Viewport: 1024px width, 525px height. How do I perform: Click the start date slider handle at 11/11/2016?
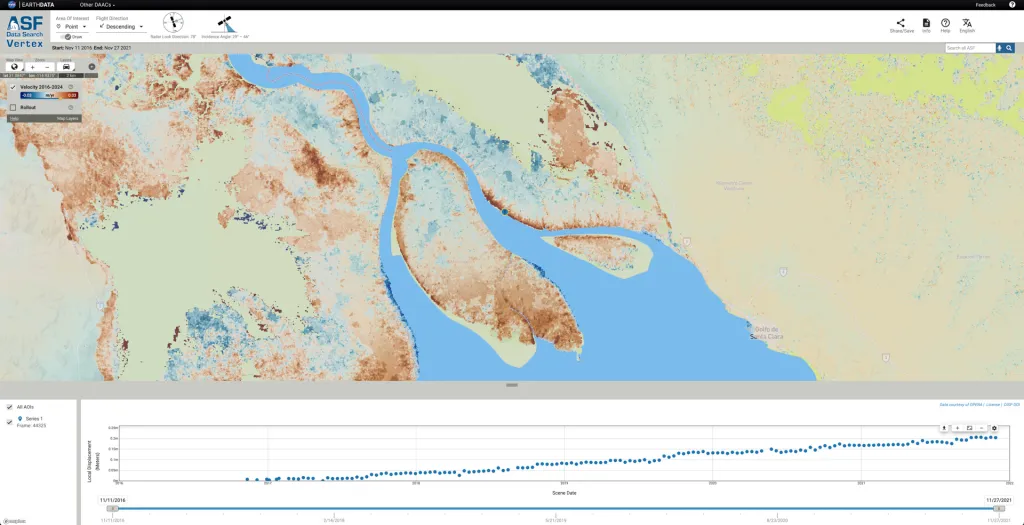click(x=113, y=508)
